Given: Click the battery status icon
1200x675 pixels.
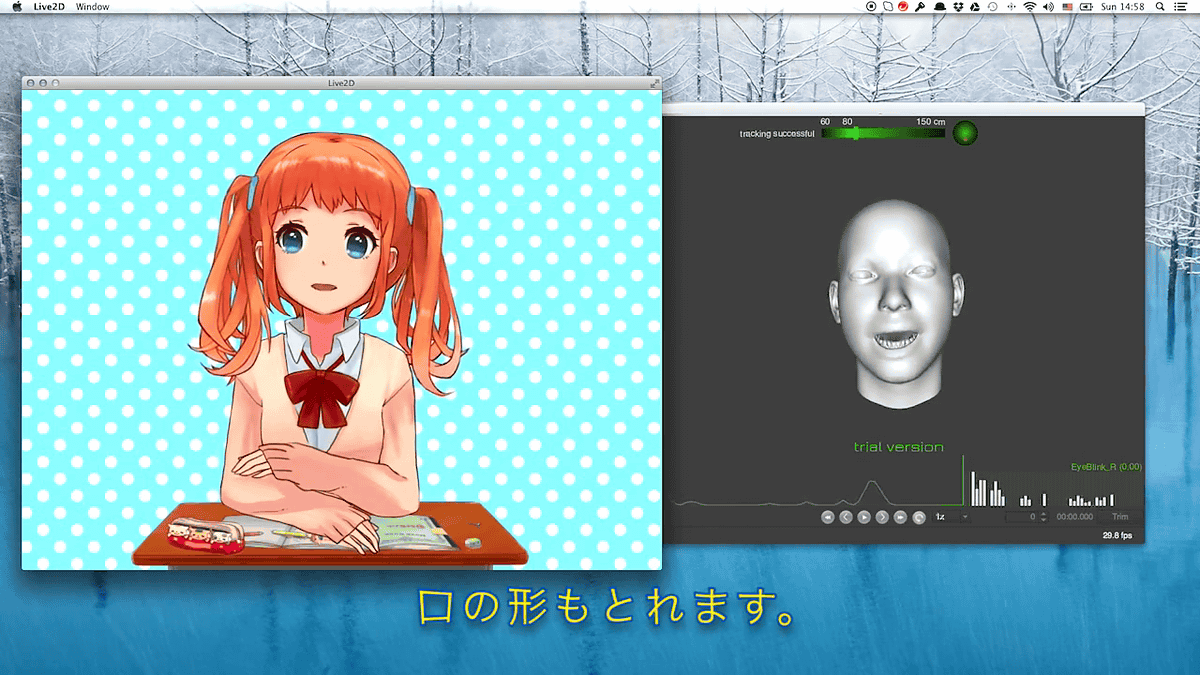Looking at the screenshot, I should click(x=1086, y=7).
